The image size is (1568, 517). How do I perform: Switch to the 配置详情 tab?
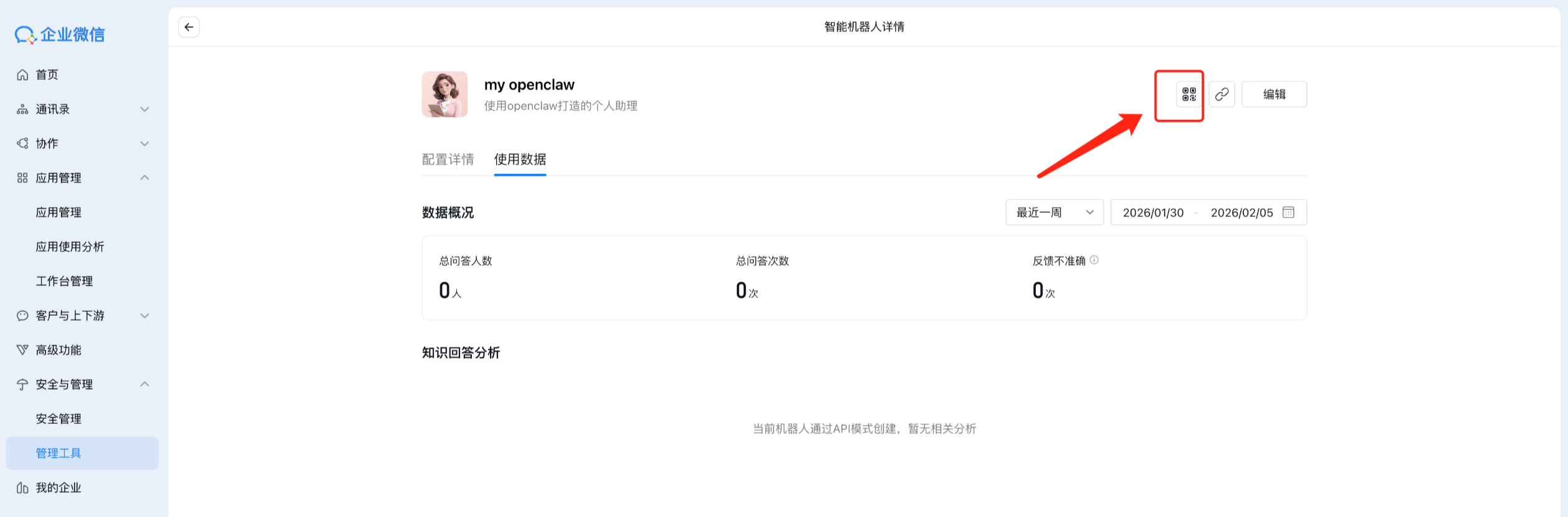click(448, 160)
